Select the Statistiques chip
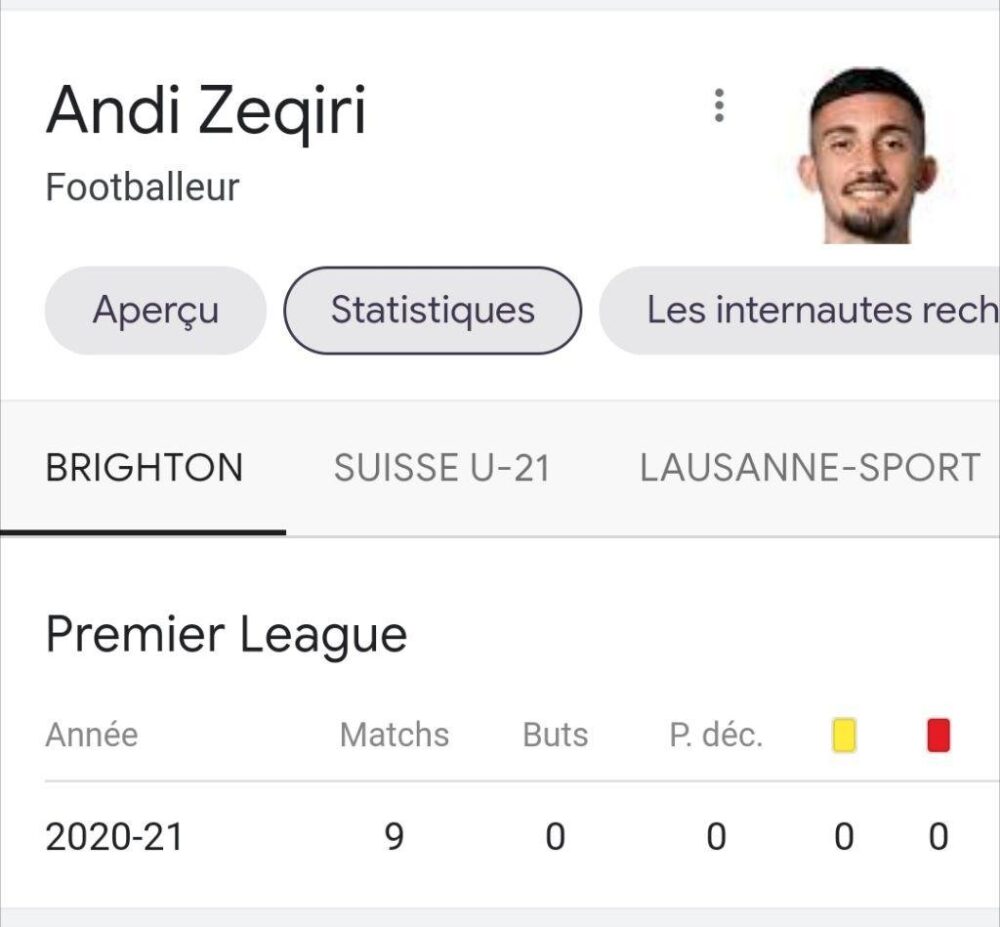 [432, 310]
